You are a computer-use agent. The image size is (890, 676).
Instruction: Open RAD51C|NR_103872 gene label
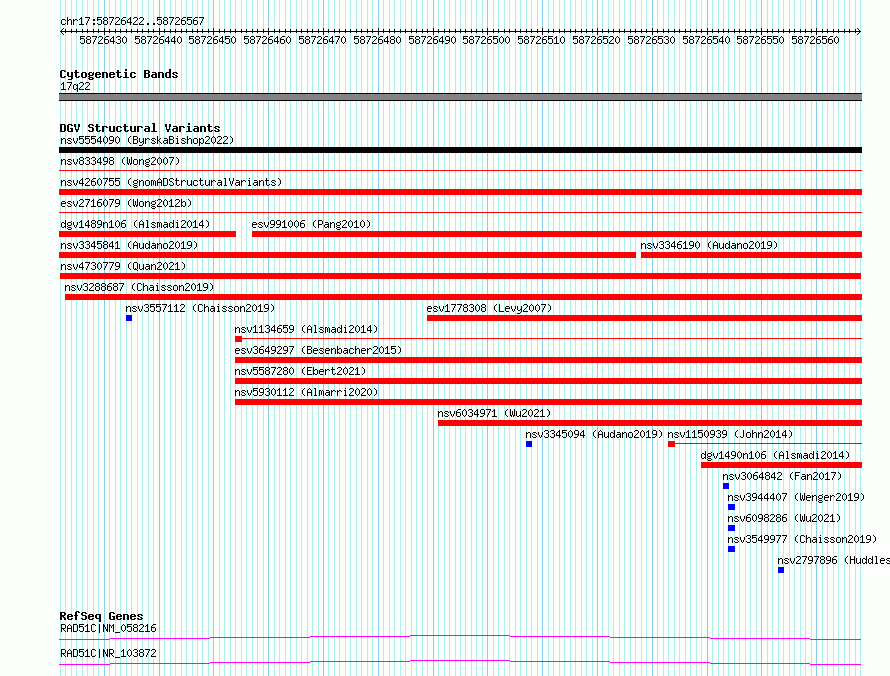point(108,653)
